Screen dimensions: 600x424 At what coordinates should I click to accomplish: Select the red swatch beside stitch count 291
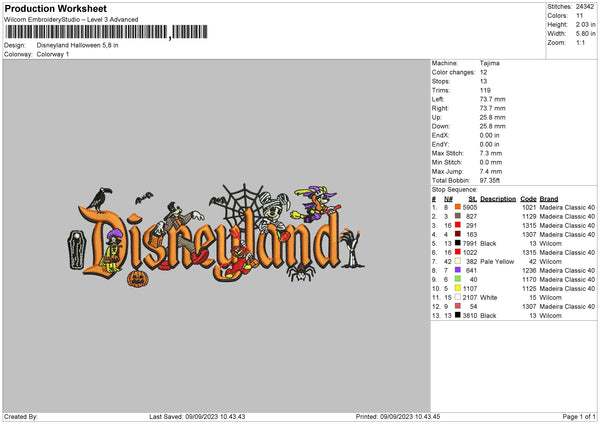pos(458,225)
